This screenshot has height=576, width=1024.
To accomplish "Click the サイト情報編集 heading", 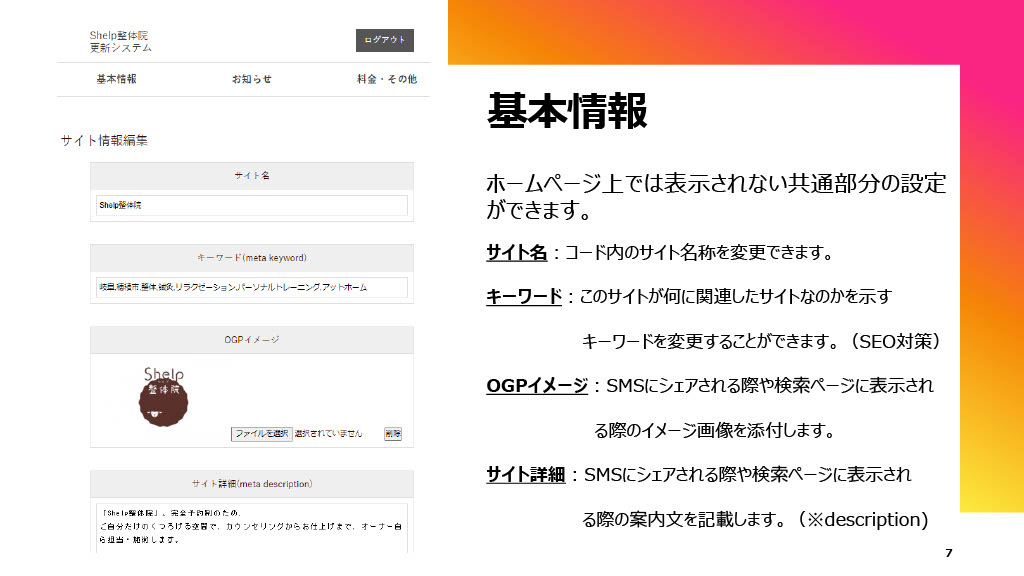I will (x=105, y=141).
